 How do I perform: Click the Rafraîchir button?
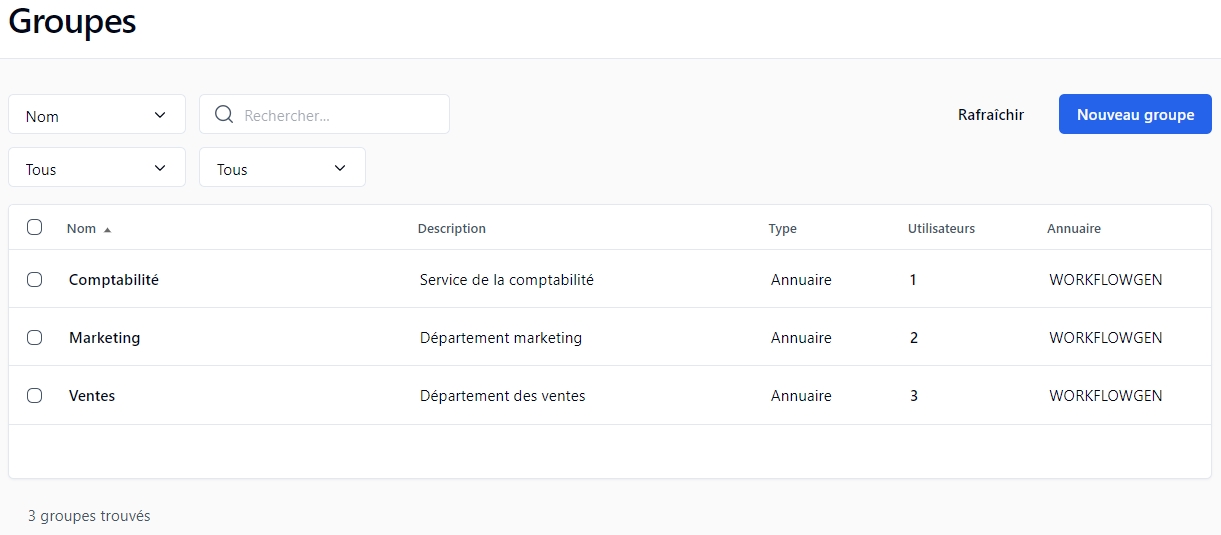pos(990,115)
